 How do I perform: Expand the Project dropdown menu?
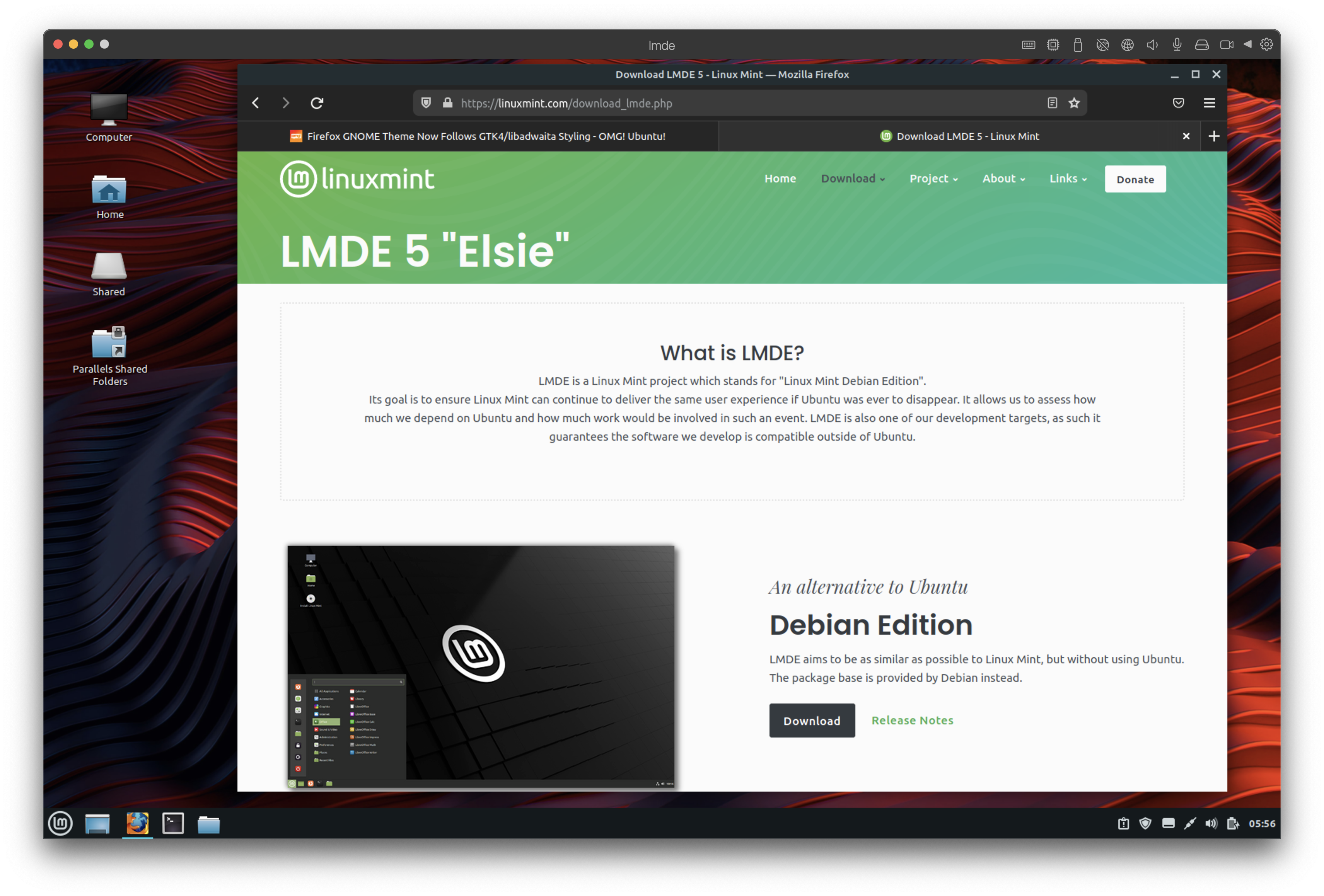(x=934, y=179)
